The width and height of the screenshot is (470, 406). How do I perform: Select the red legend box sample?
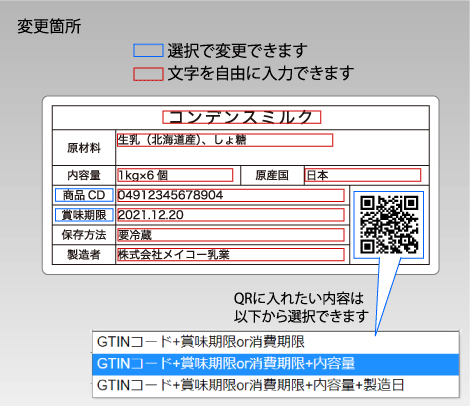148,74
